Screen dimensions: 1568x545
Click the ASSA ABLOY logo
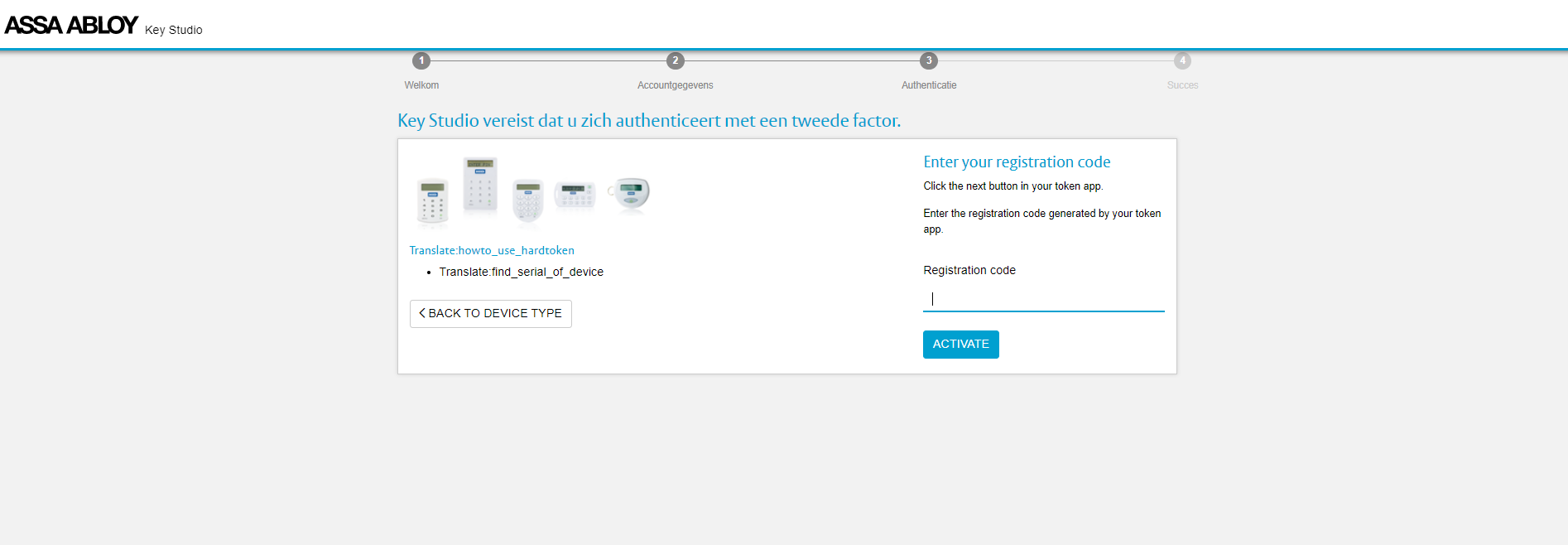point(71,25)
